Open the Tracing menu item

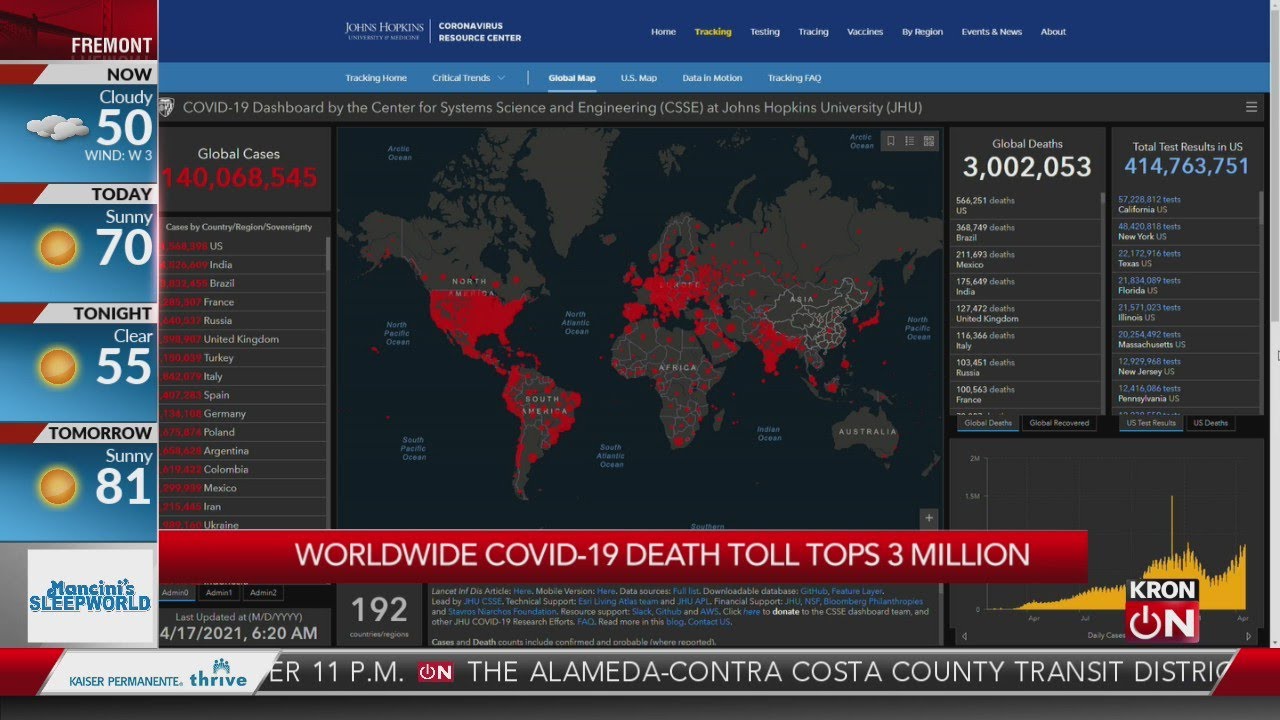[x=813, y=32]
